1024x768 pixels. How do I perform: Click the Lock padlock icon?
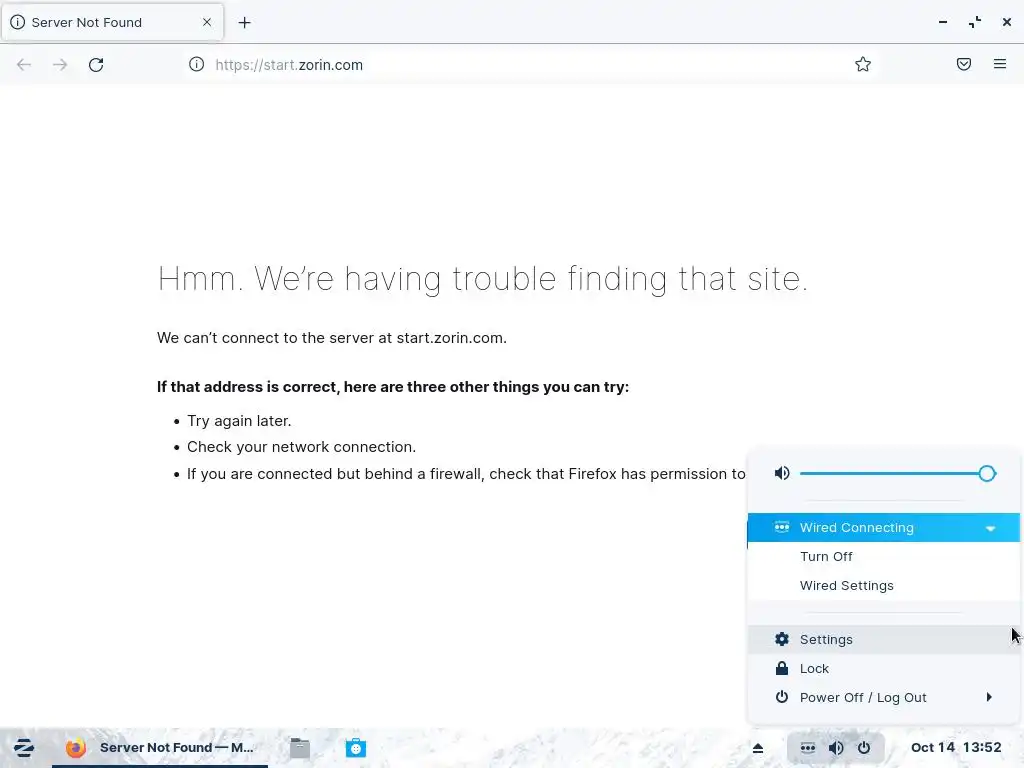[x=782, y=668]
